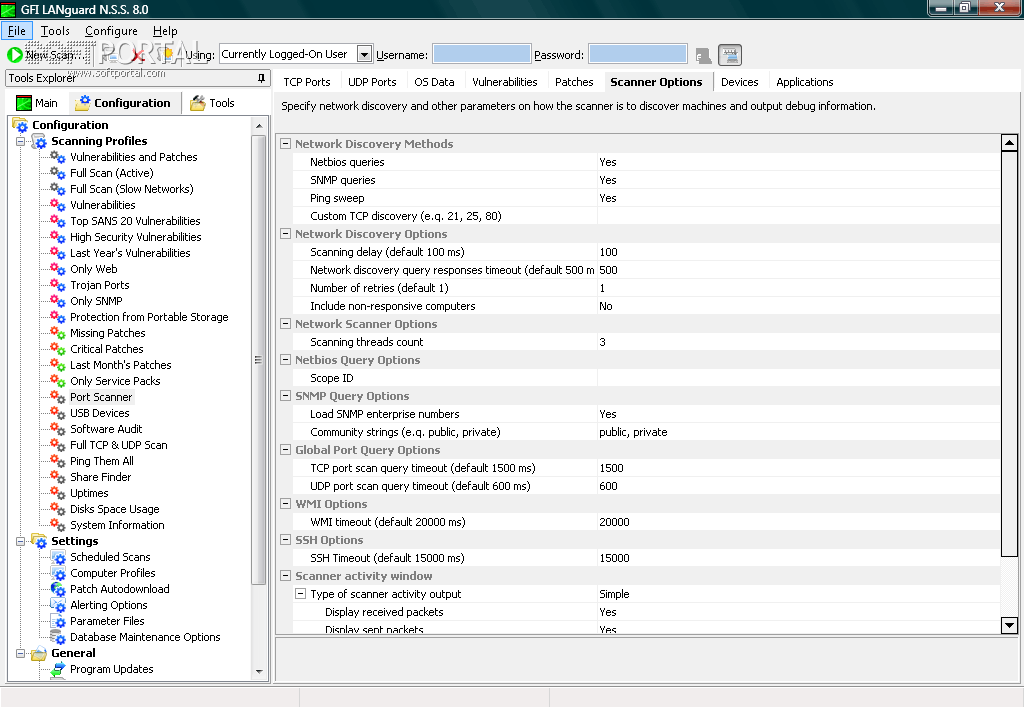Switch to the TCP Ports tab
Screen dimensions: 1024x708
coord(307,82)
